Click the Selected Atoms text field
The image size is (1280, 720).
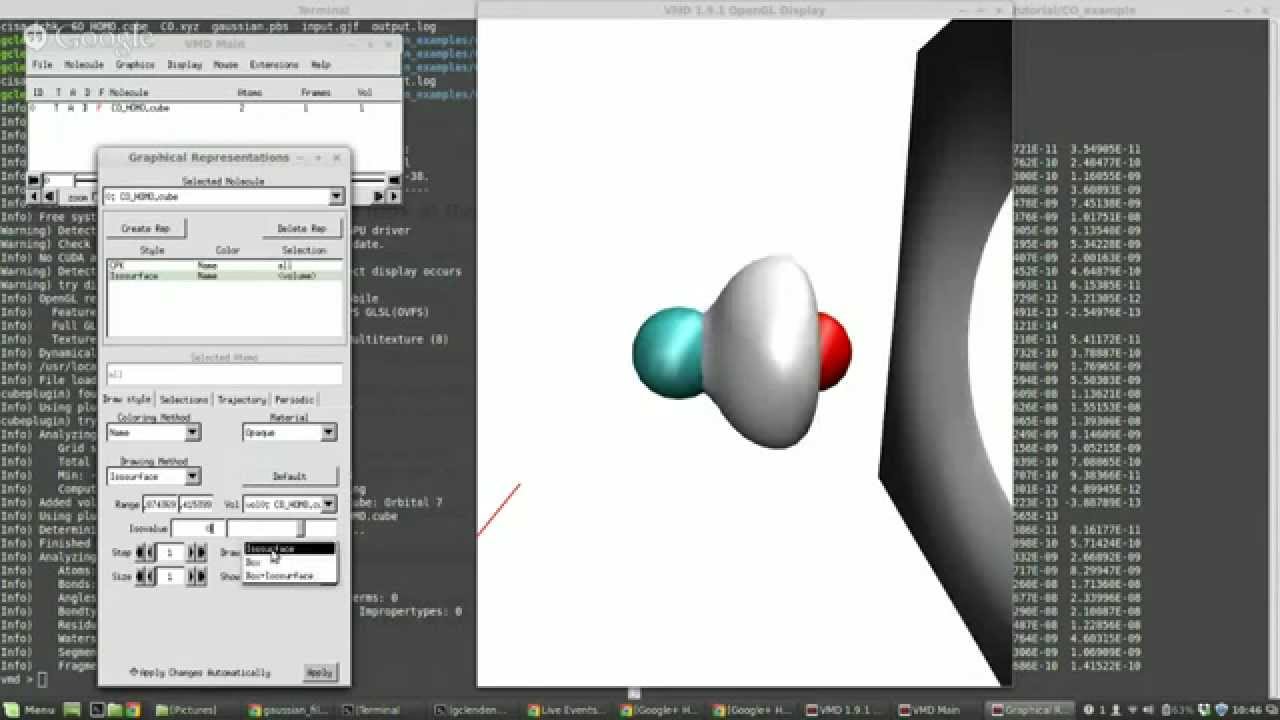pos(224,374)
